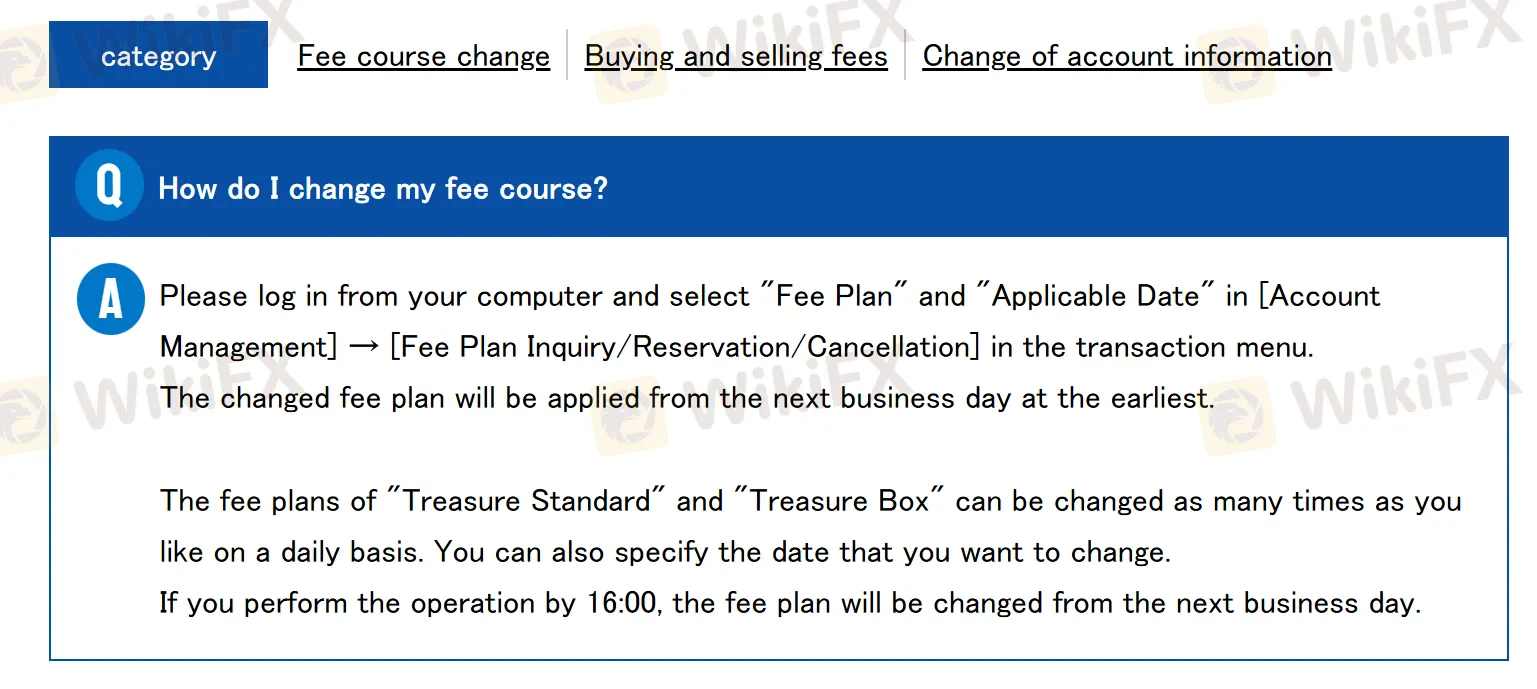This screenshot has height=689, width=1537.
Task: Click the "Treasure Box" plan name
Action: pos(839,500)
